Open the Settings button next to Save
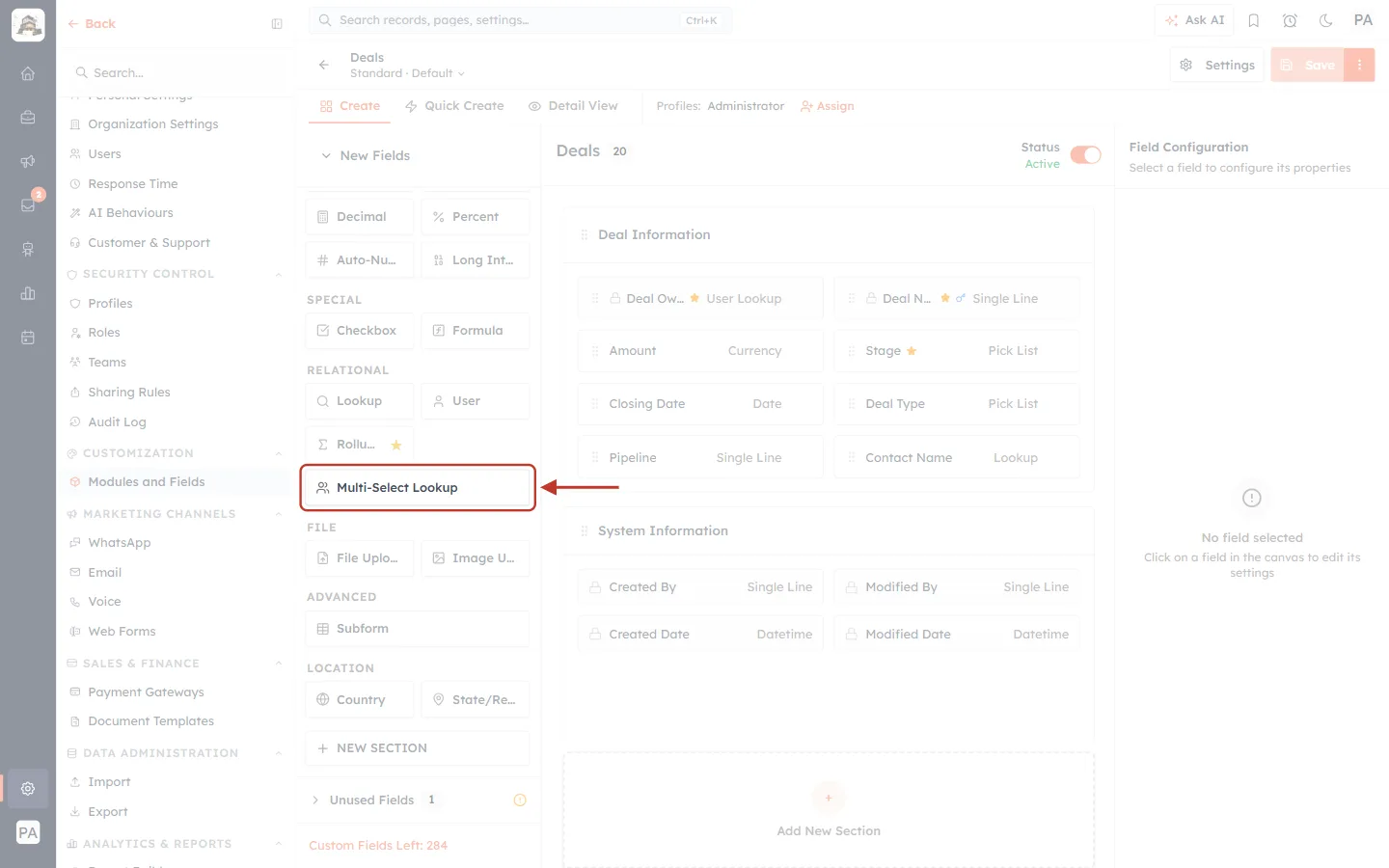The image size is (1389, 868). (1217, 65)
